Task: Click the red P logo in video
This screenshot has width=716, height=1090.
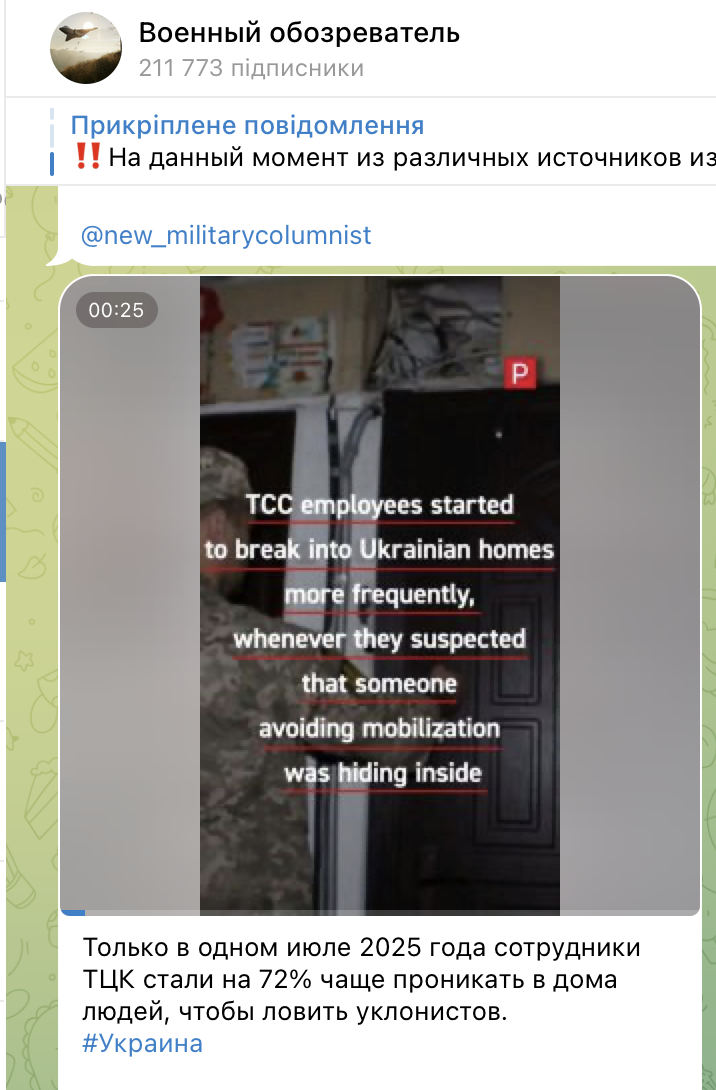Action: [x=520, y=373]
